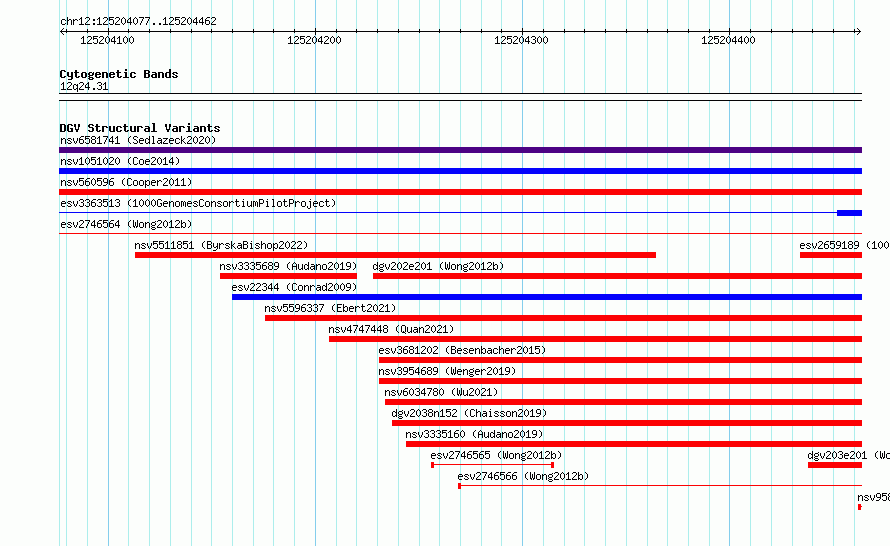The image size is (890, 546).
Task: Open esv2746565 (Wong2012b) label
Action: click(x=496, y=455)
